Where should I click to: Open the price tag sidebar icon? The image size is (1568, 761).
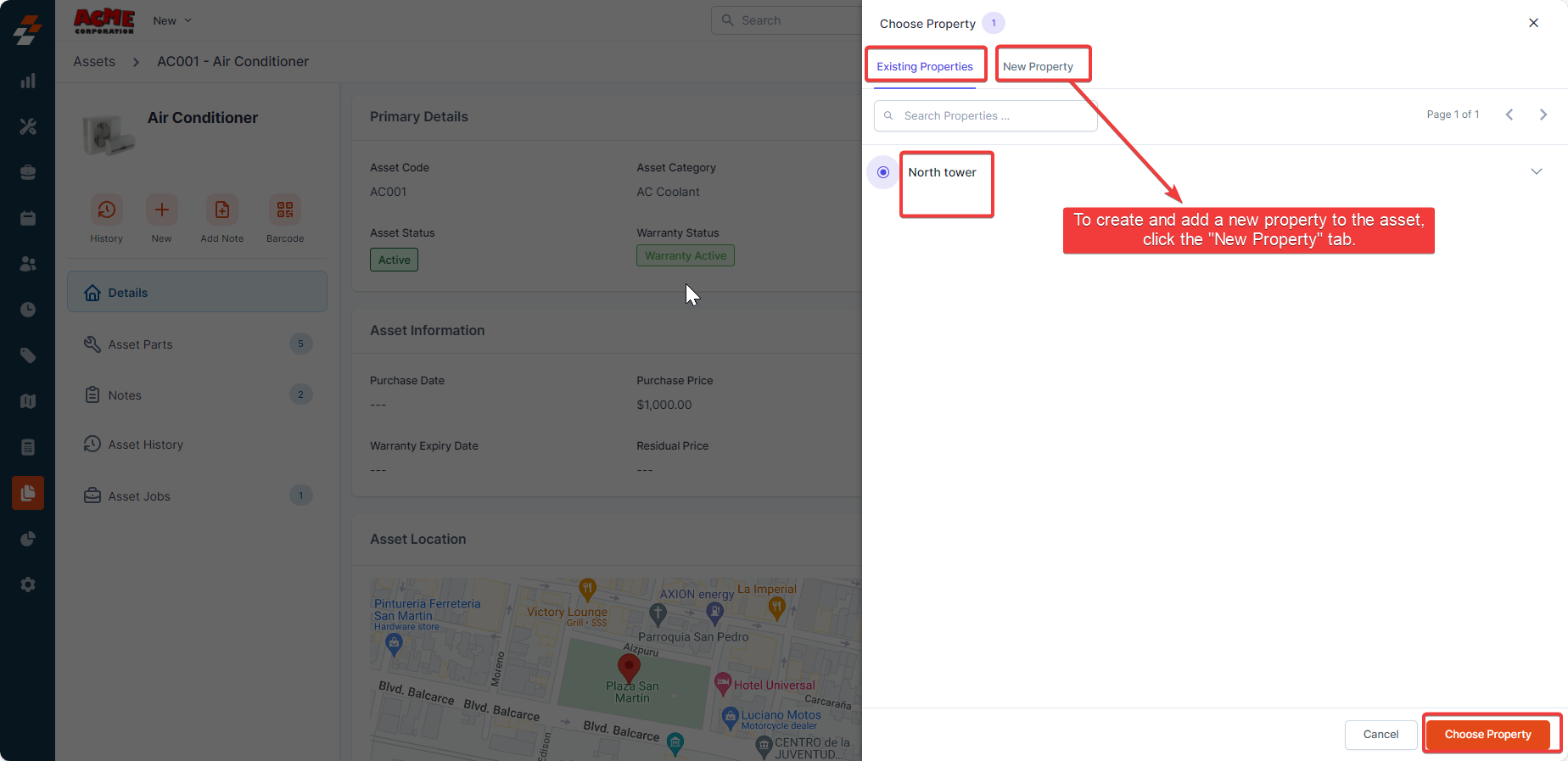[28, 355]
